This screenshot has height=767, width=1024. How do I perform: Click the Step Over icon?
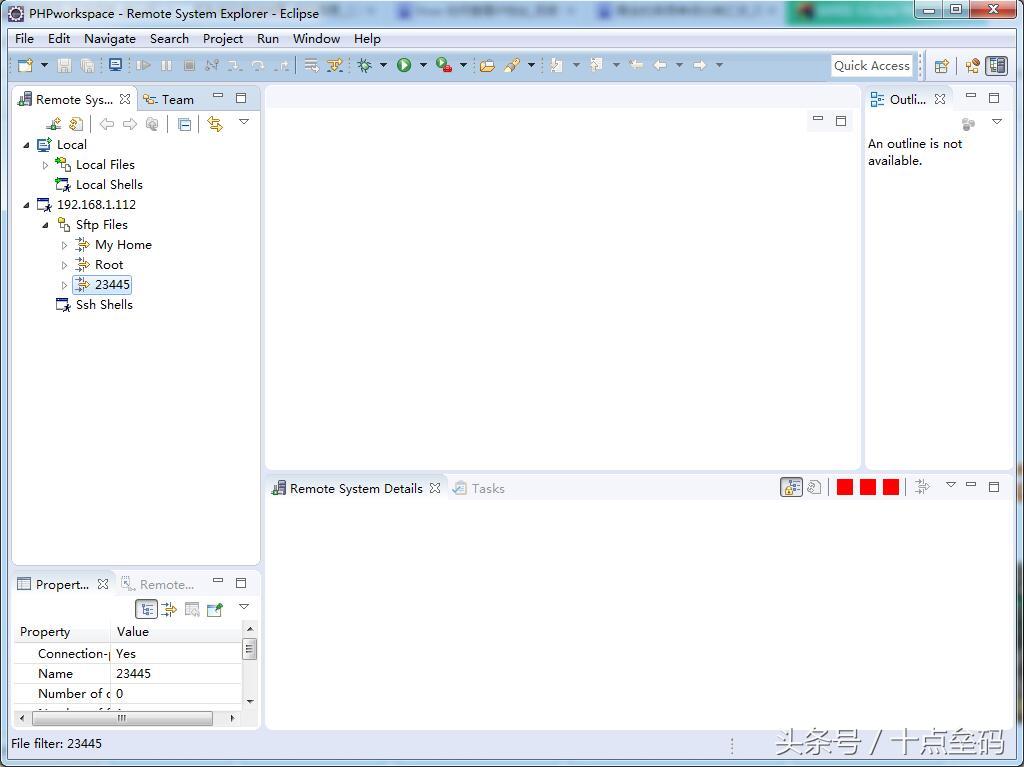pyautogui.click(x=258, y=65)
